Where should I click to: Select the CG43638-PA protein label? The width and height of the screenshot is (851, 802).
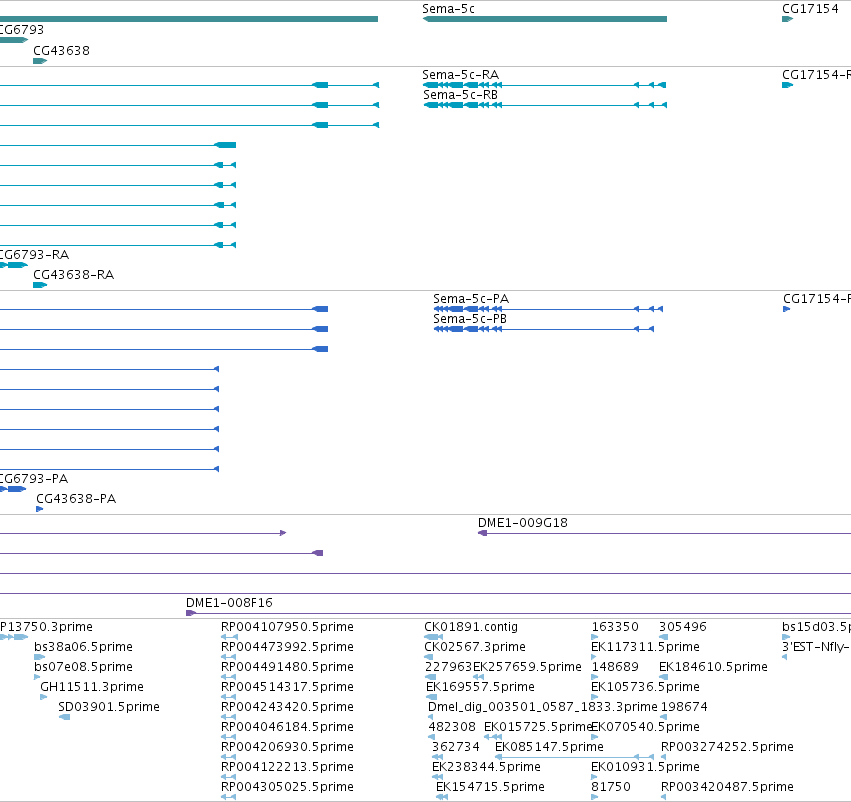(76, 499)
